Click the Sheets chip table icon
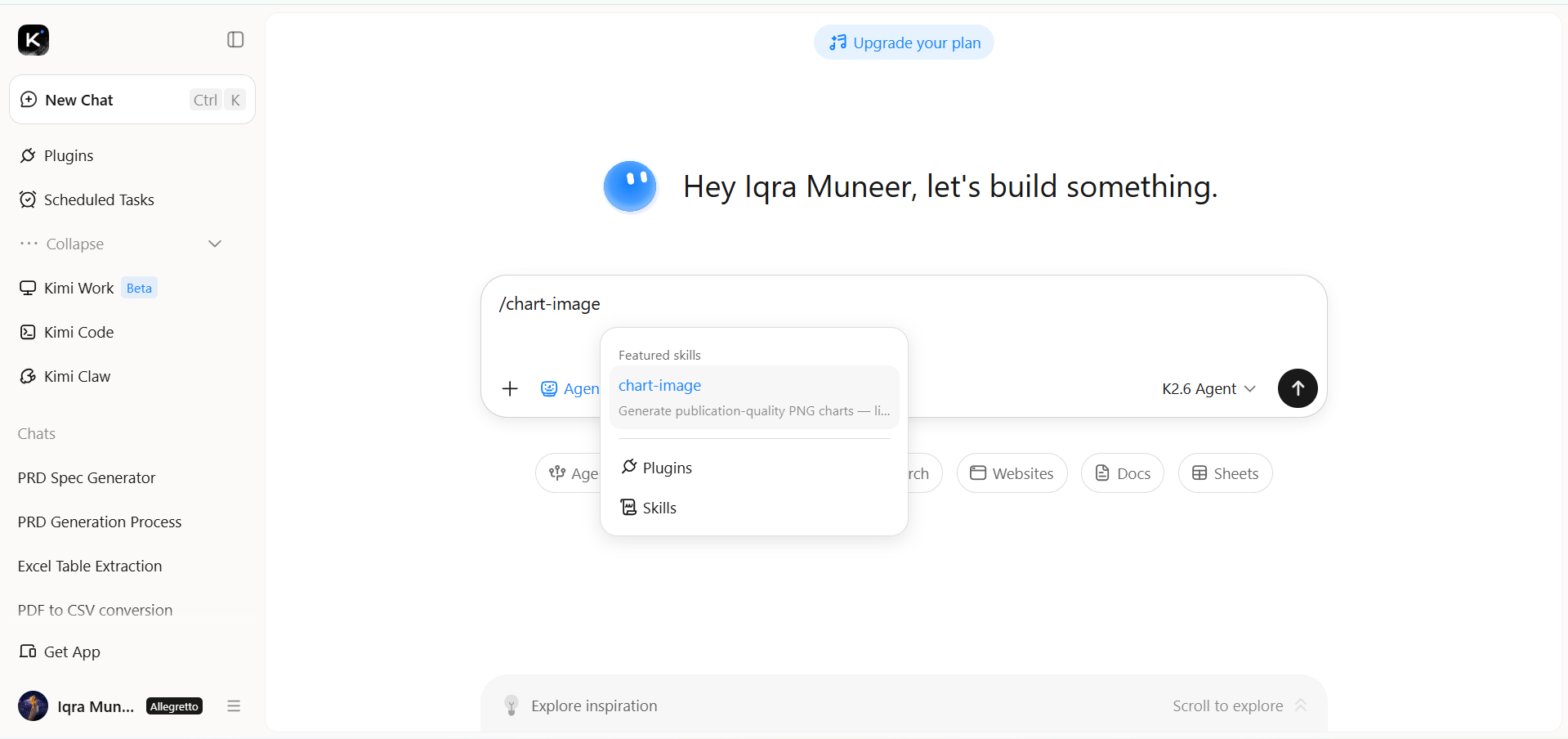Viewport: 1568px width, 739px height. (1199, 473)
